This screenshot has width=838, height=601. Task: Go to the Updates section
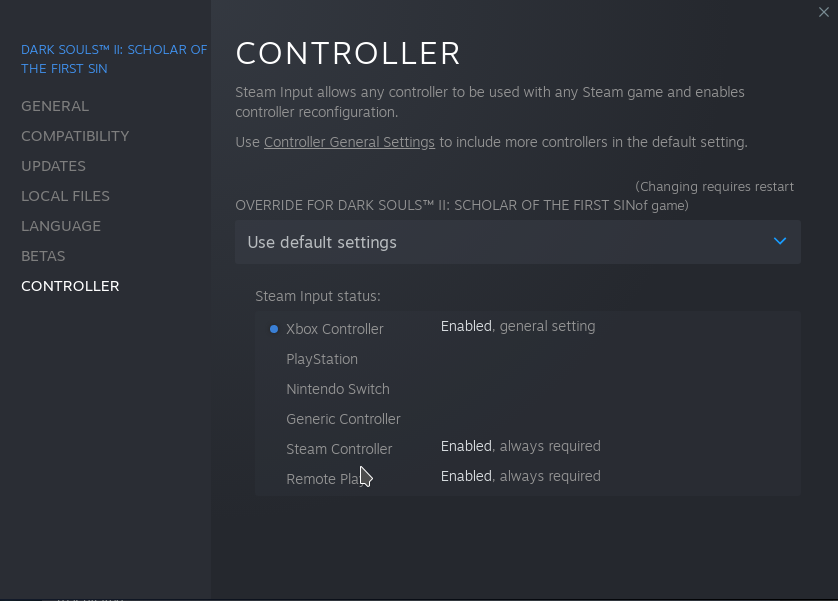click(x=53, y=166)
